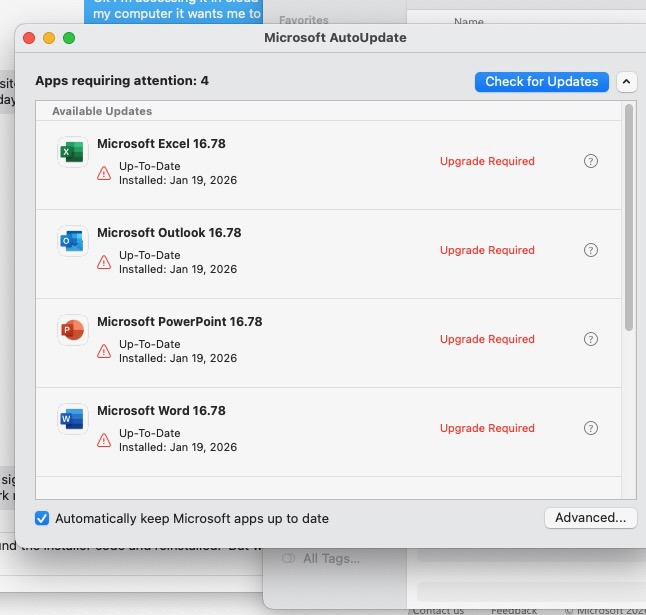Open help for PowerPoint upgrade requirement
The height and width of the screenshot is (615, 646).
pyautogui.click(x=590, y=339)
